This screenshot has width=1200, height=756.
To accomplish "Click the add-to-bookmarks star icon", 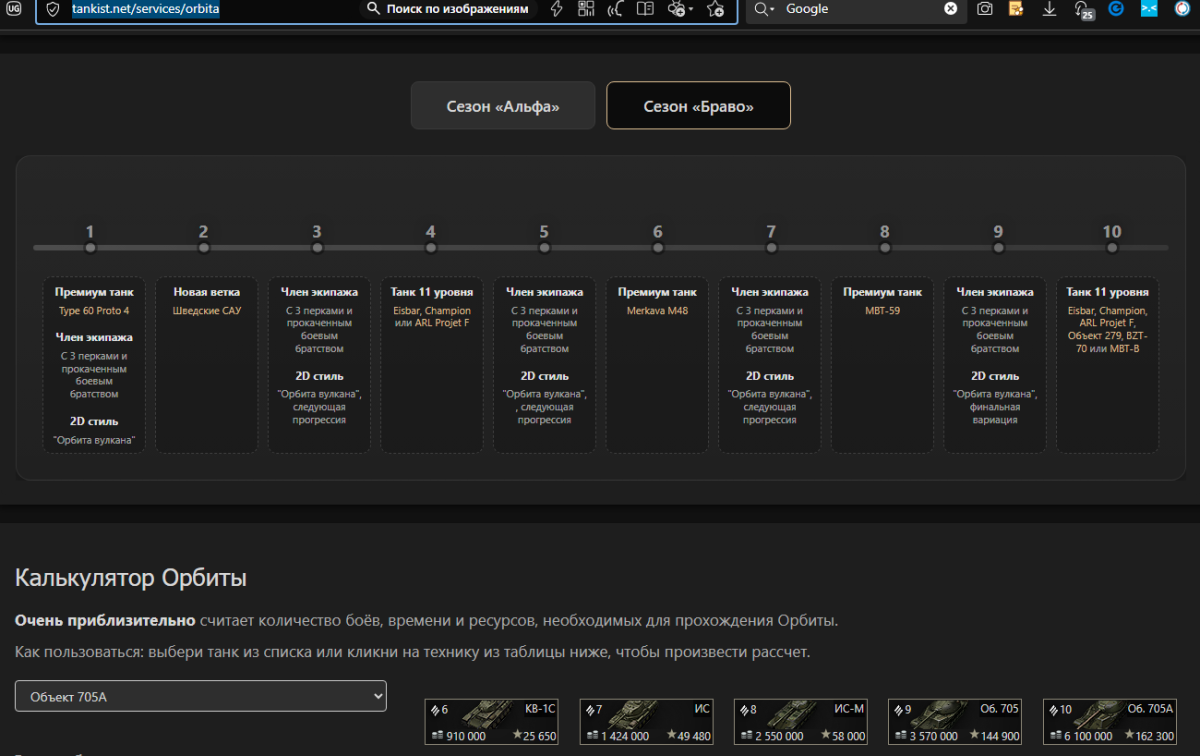I will click(x=715, y=9).
